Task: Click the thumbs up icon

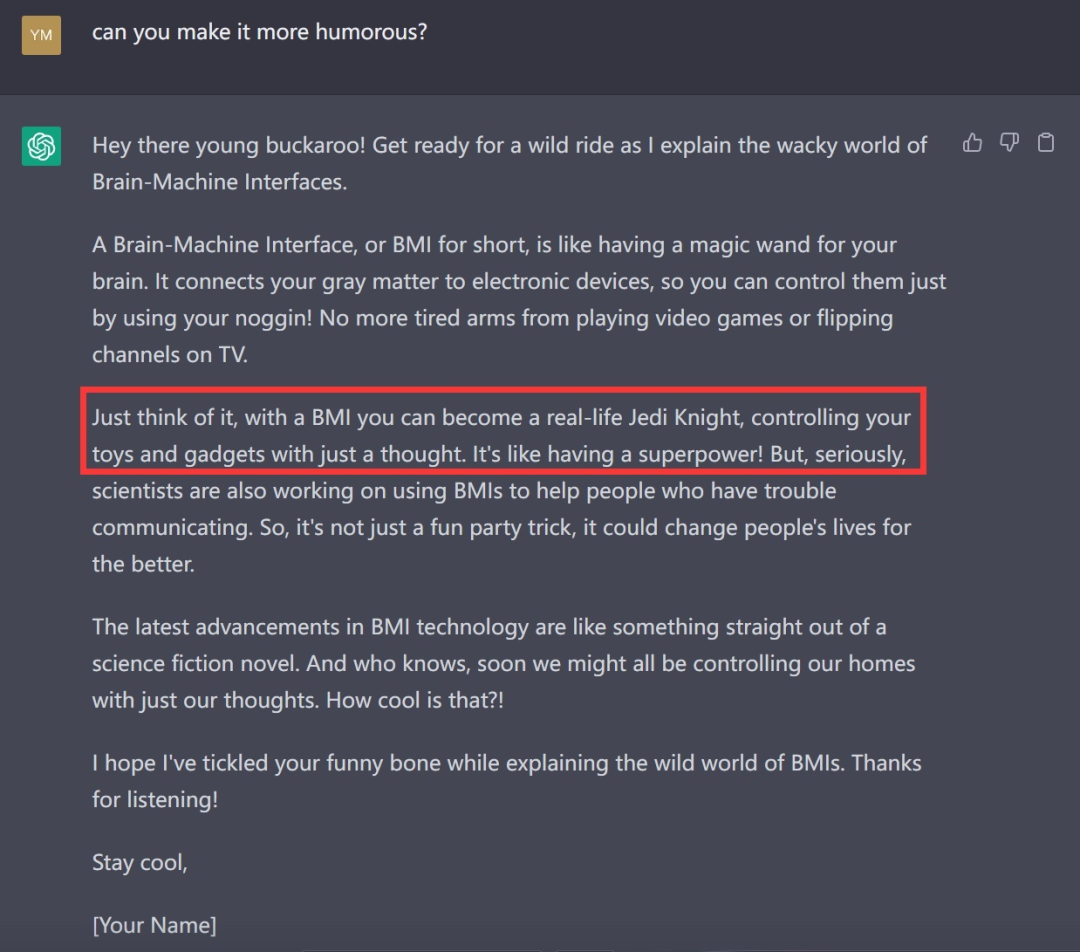Action: 972,143
